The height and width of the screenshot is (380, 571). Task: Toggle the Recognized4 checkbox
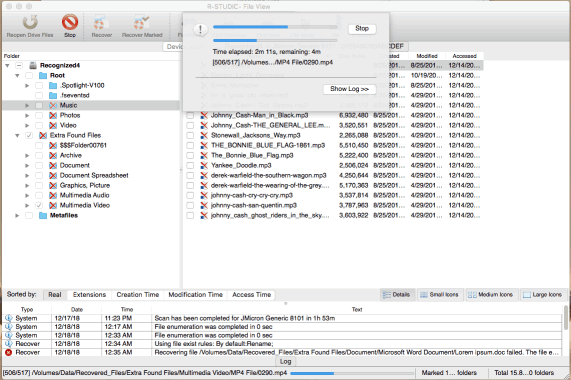pos(19,66)
